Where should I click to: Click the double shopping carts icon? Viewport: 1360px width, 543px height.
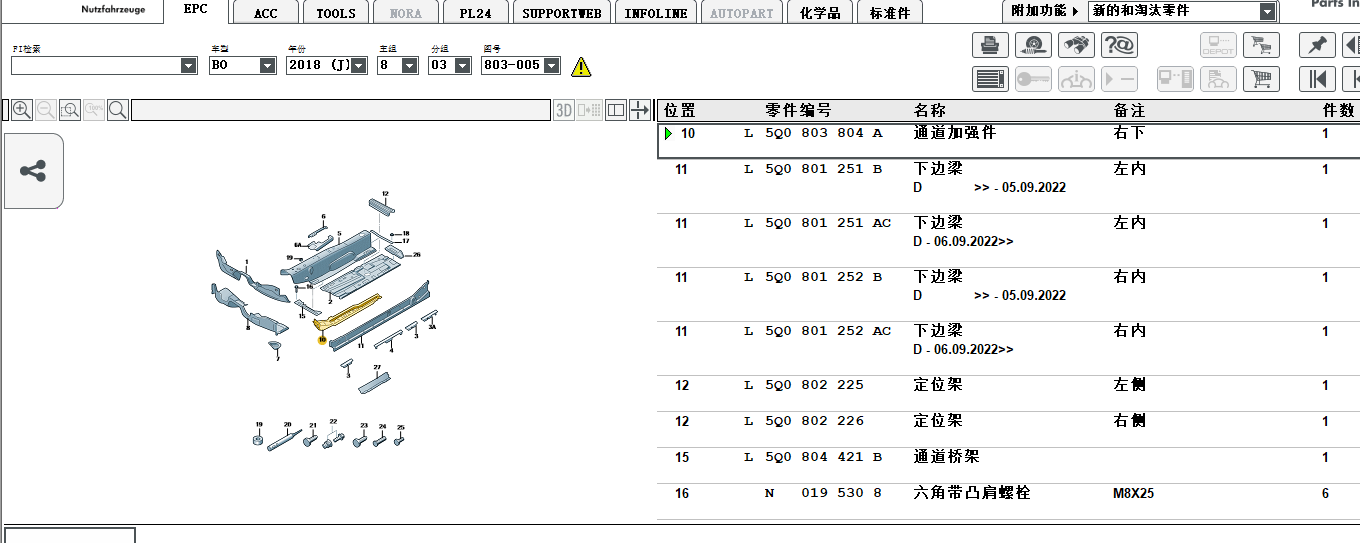(1261, 45)
